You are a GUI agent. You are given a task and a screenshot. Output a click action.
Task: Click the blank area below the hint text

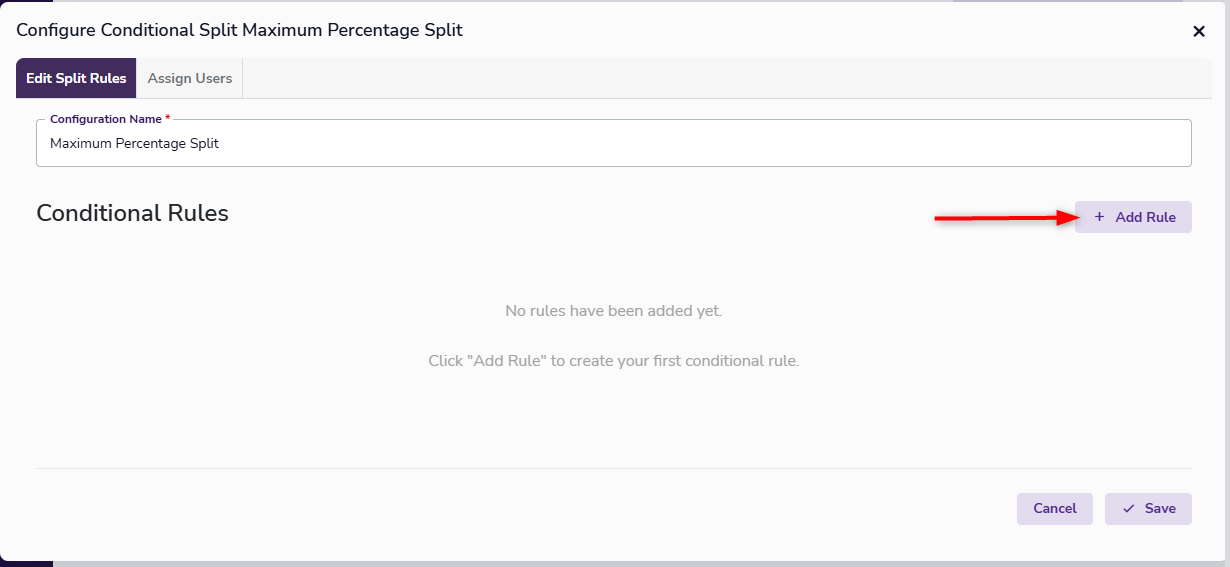614,420
